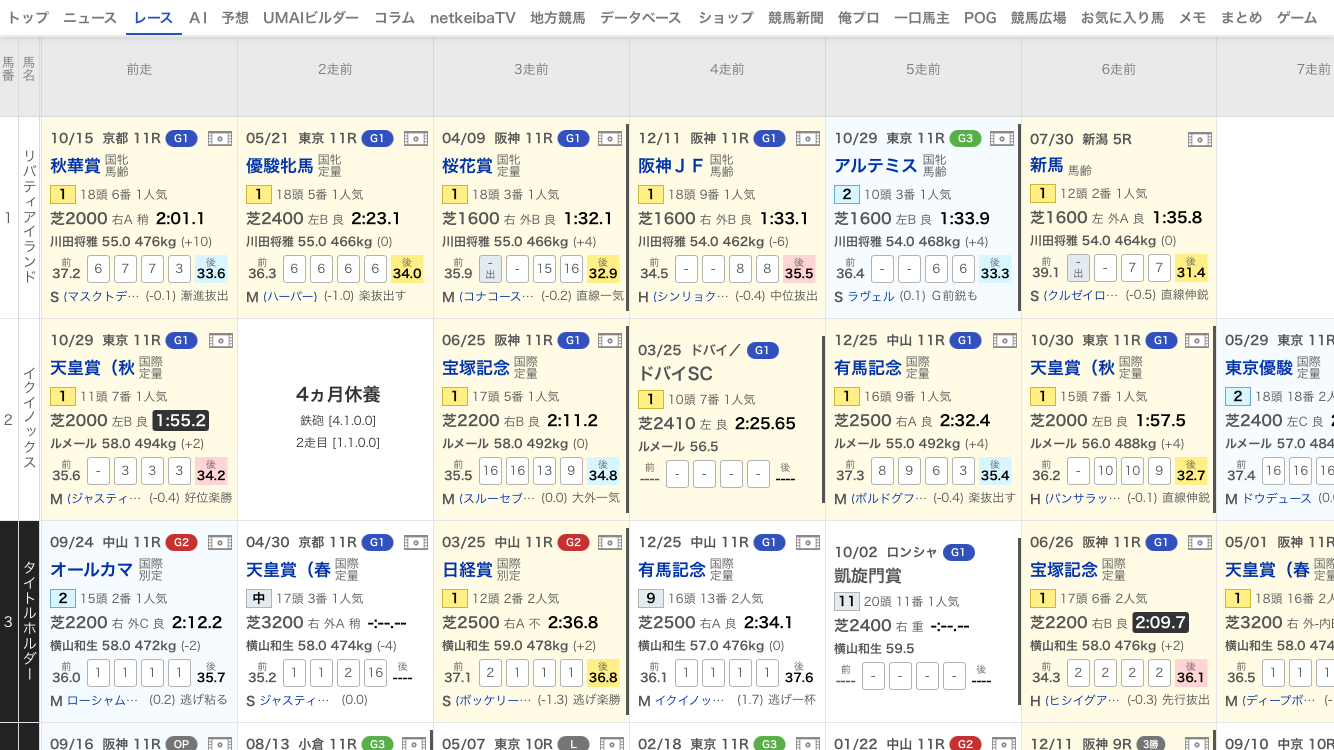Open the 一口馬主 tab
This screenshot has width=1334, height=750.
point(922,18)
